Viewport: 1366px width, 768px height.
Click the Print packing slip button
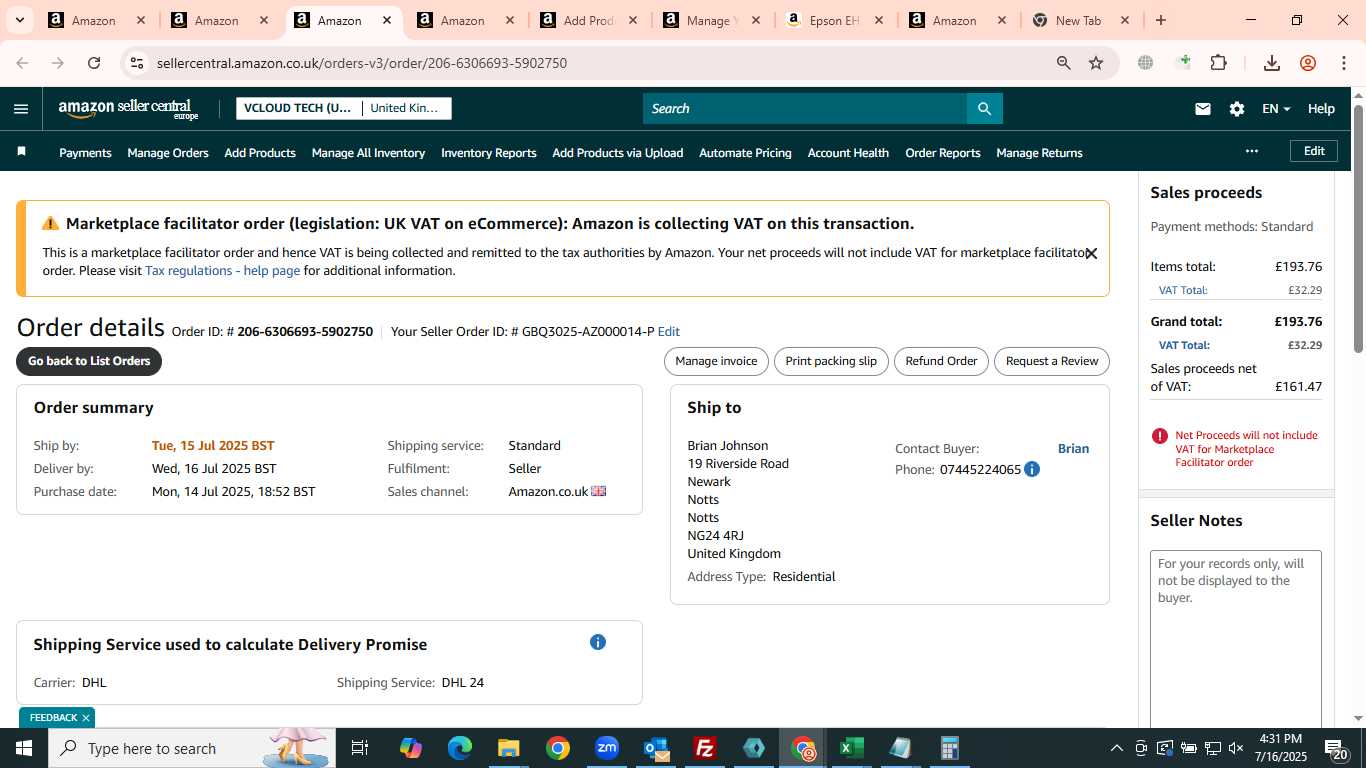[831, 361]
